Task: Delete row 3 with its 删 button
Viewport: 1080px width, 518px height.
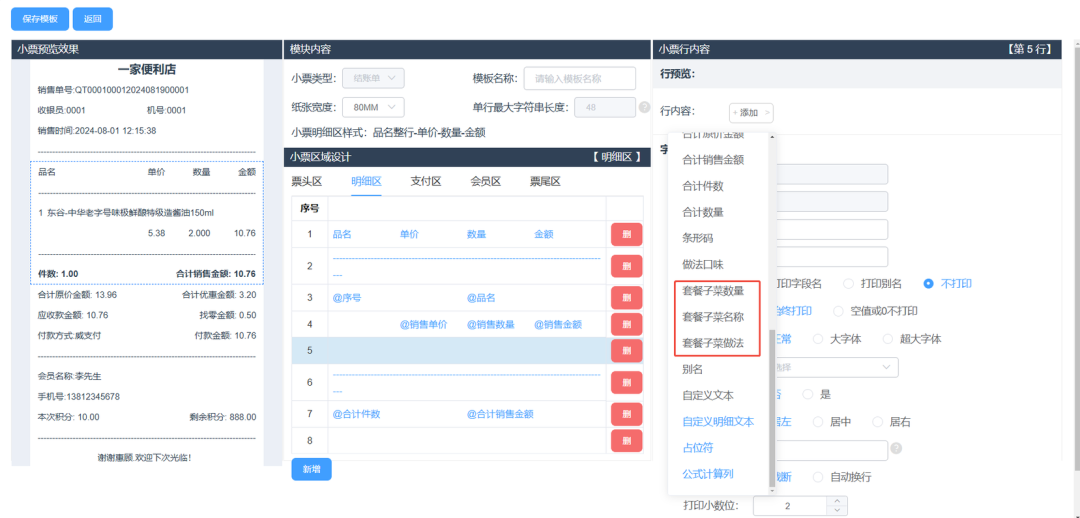Action: pyautogui.click(x=626, y=298)
